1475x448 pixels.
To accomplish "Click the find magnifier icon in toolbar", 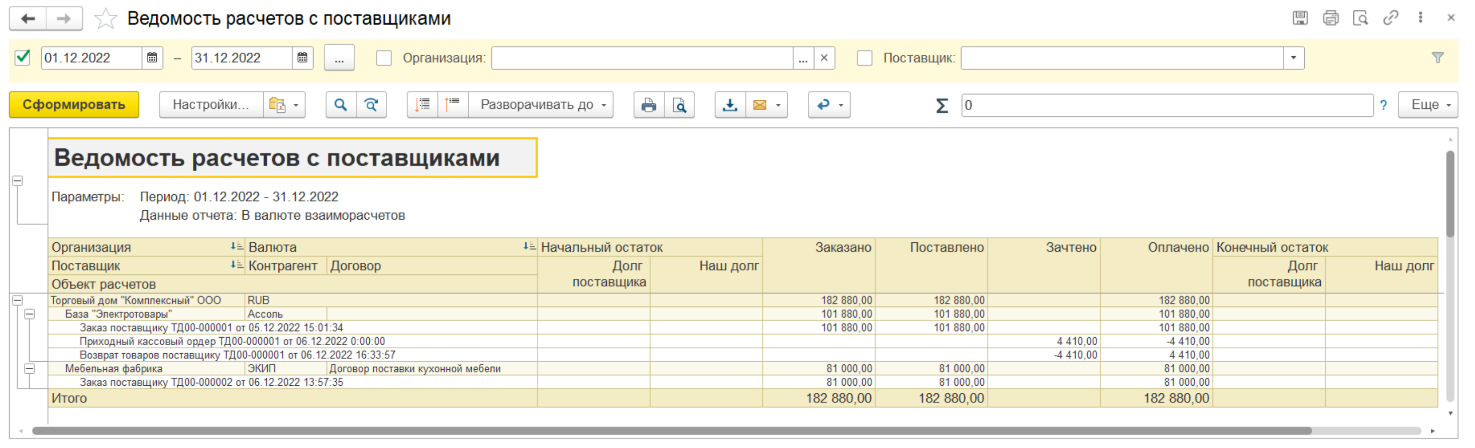I will 340,105.
